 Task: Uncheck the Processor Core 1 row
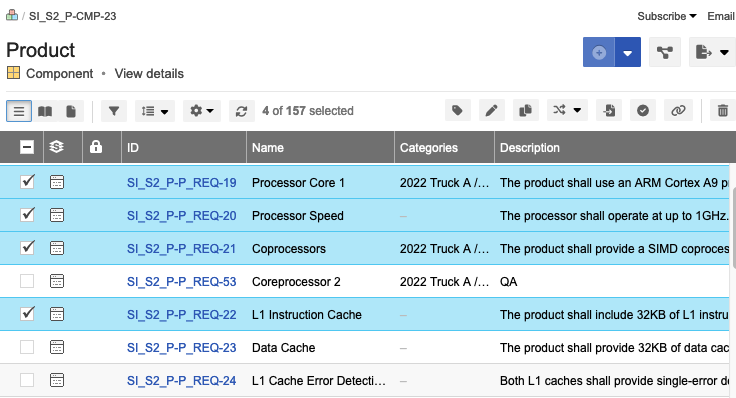click(x=27, y=182)
